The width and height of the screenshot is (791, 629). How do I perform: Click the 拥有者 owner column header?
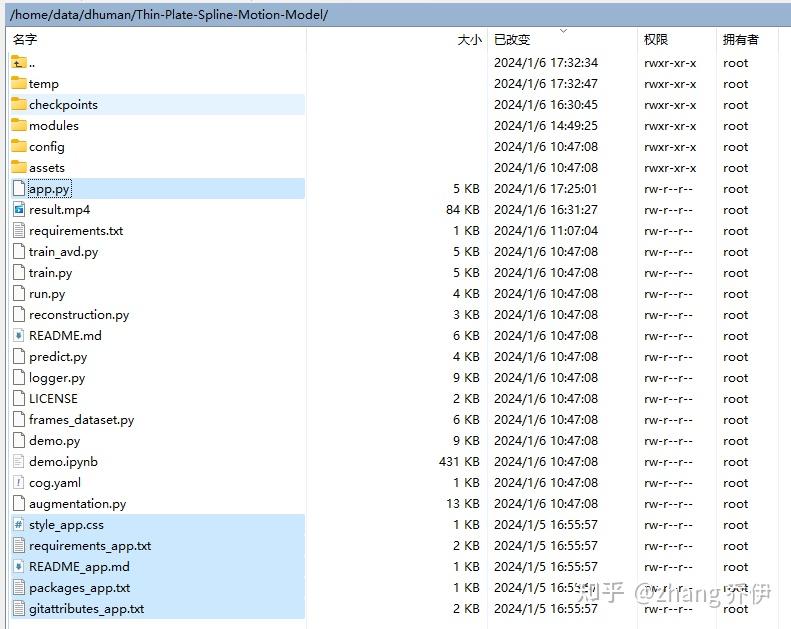[741, 39]
